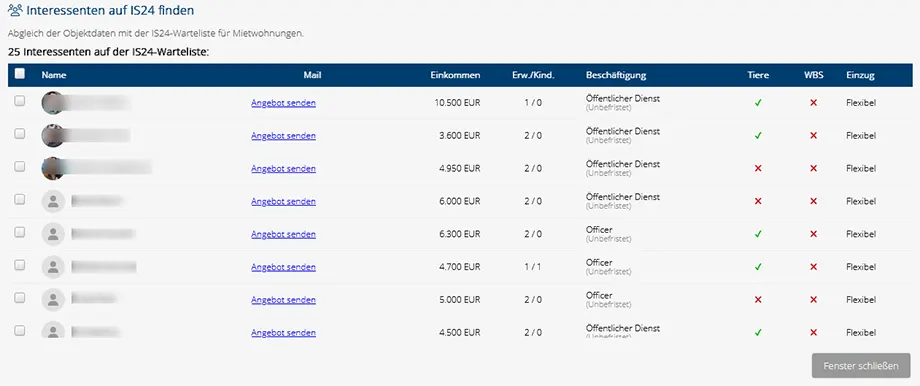This screenshot has height=386, width=920.
Task: Click the green Tiere checkmark in the 3.600 EUR row
Action: point(758,136)
